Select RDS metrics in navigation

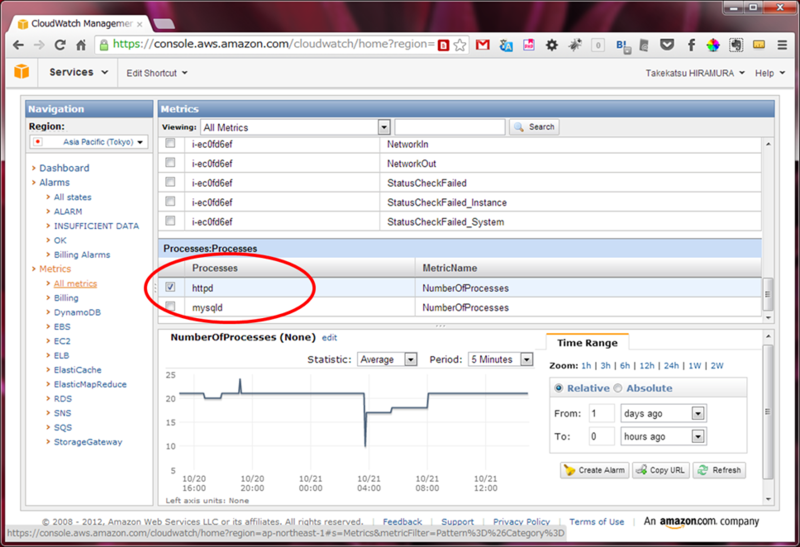coord(63,399)
